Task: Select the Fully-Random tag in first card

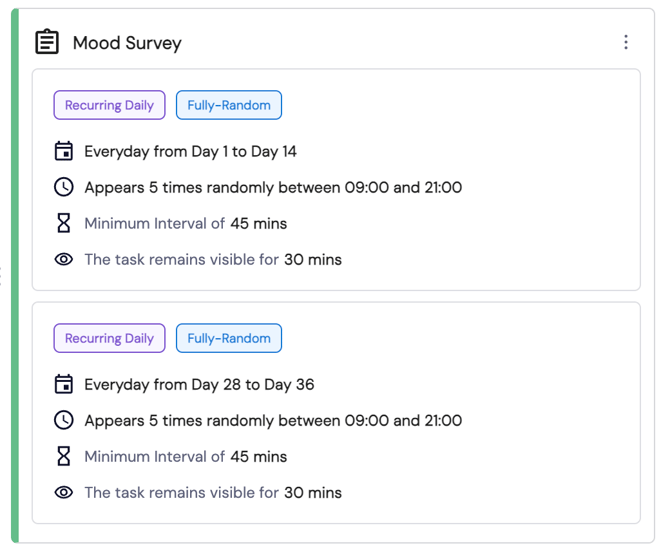Action: click(x=229, y=105)
